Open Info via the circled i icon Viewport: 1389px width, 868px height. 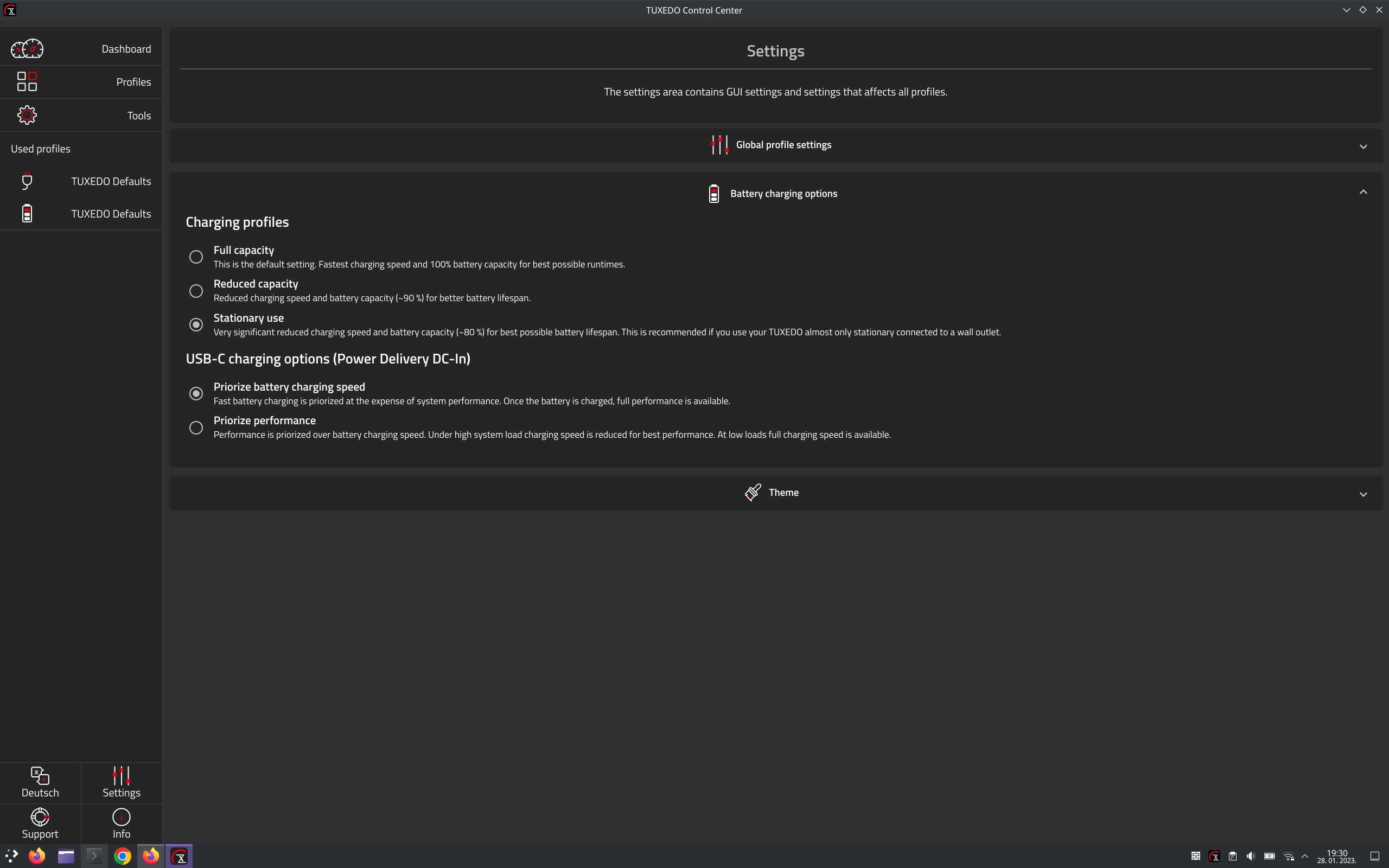click(121, 816)
